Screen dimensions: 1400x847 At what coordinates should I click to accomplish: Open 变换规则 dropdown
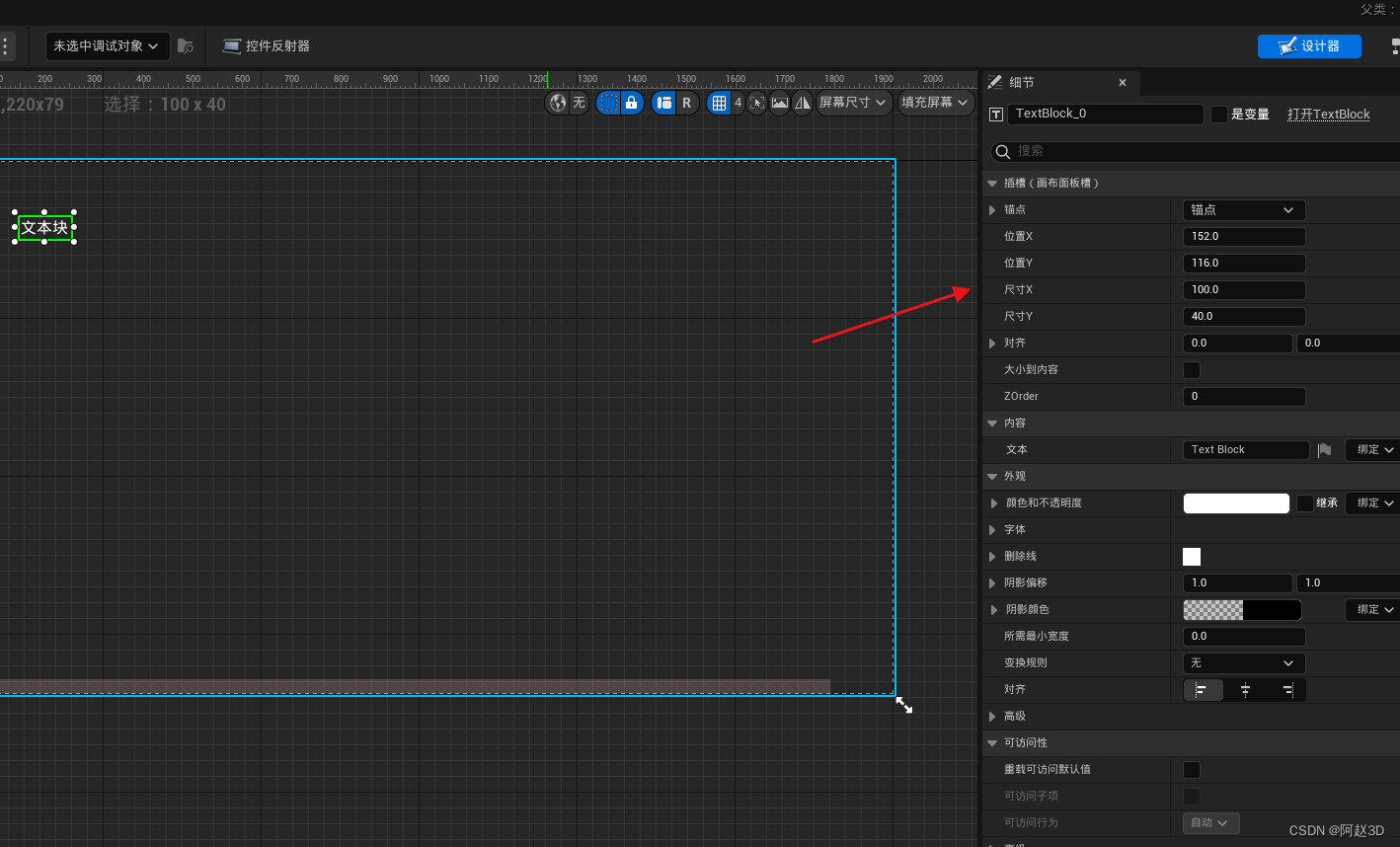click(x=1244, y=663)
